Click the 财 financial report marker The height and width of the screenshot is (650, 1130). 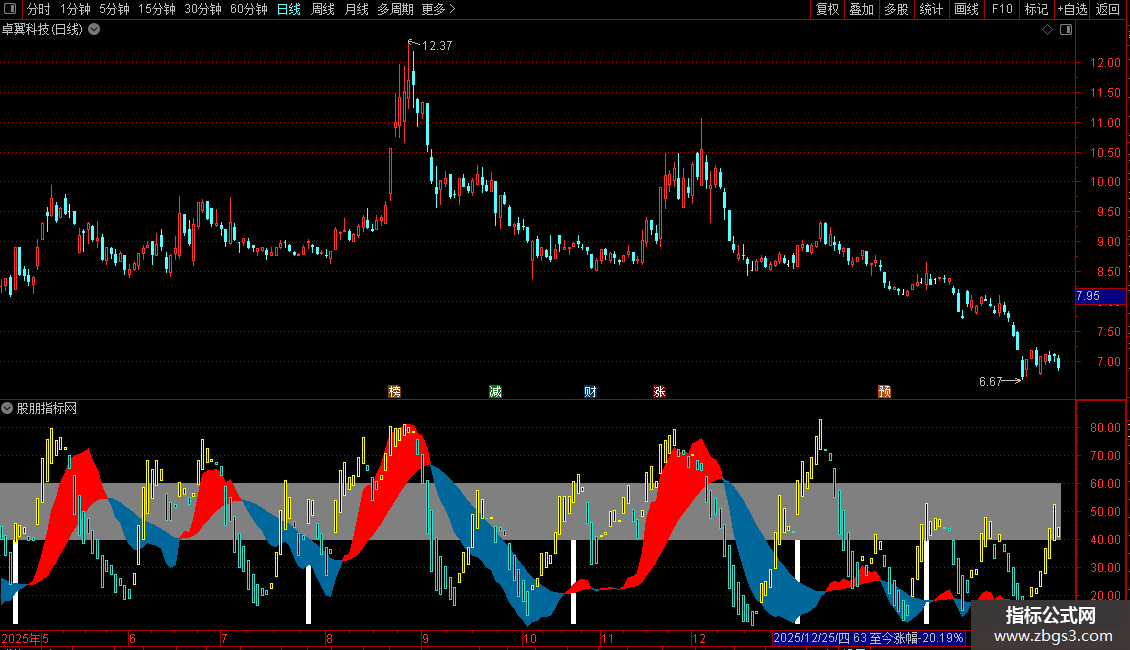point(590,391)
